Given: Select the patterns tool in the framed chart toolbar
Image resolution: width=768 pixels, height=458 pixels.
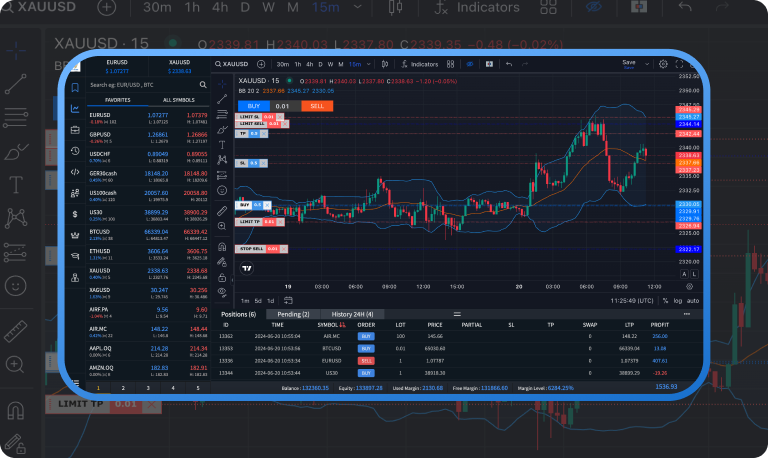Looking at the screenshot, I should 222,160.
